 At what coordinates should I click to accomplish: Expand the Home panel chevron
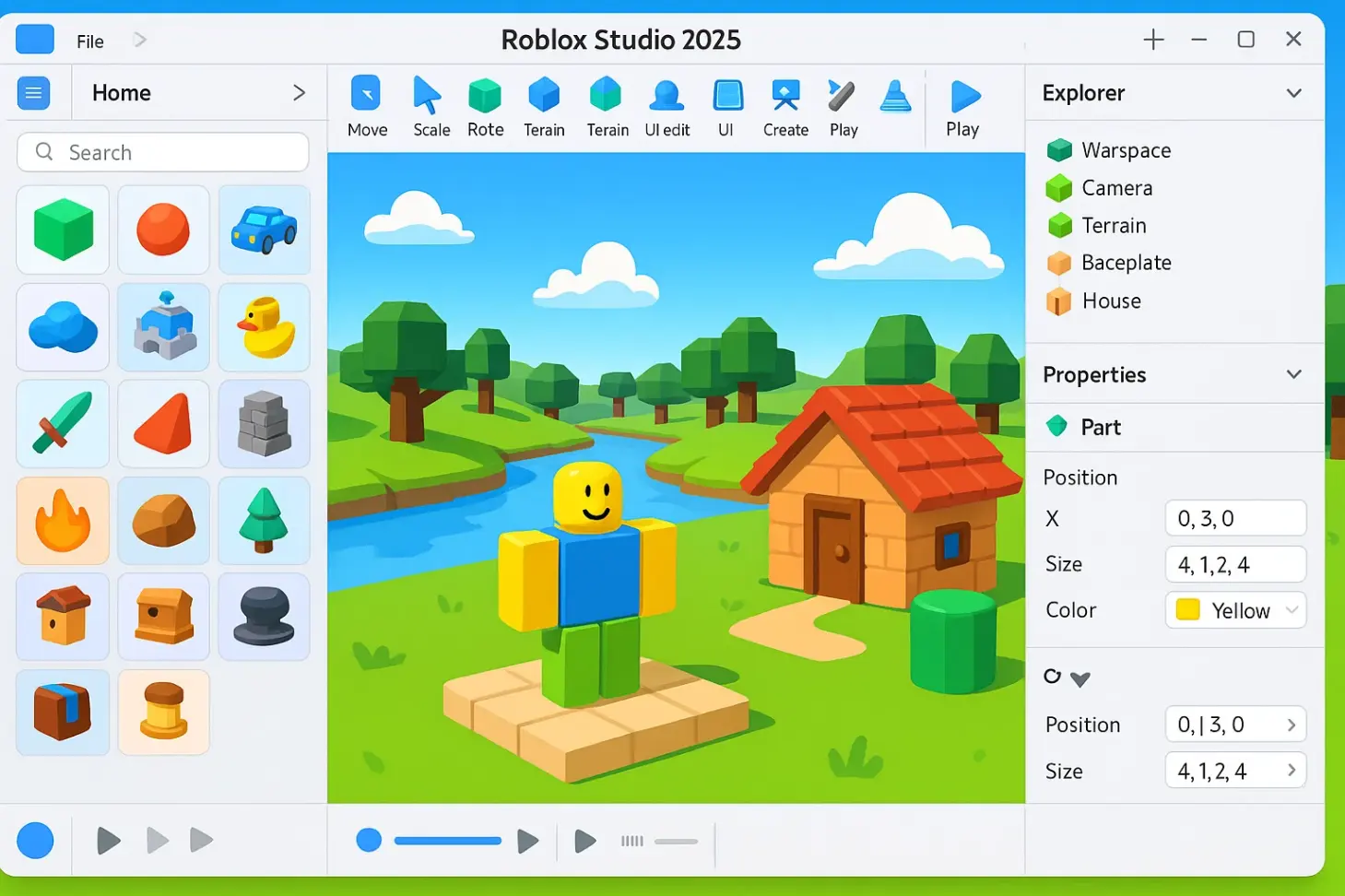point(299,93)
